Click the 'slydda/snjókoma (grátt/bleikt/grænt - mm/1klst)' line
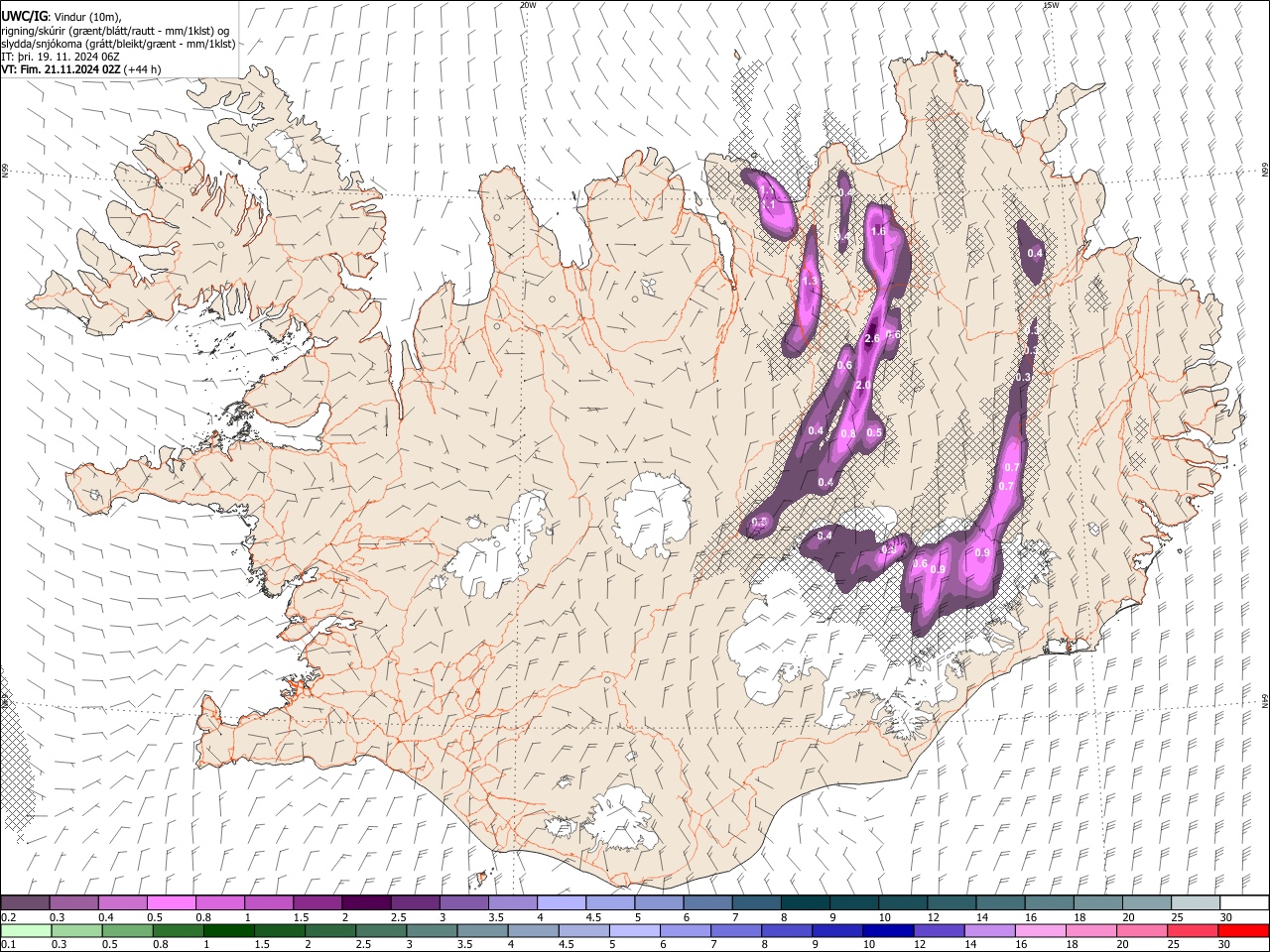Screen dimensions: 1270x952 pos(118,44)
